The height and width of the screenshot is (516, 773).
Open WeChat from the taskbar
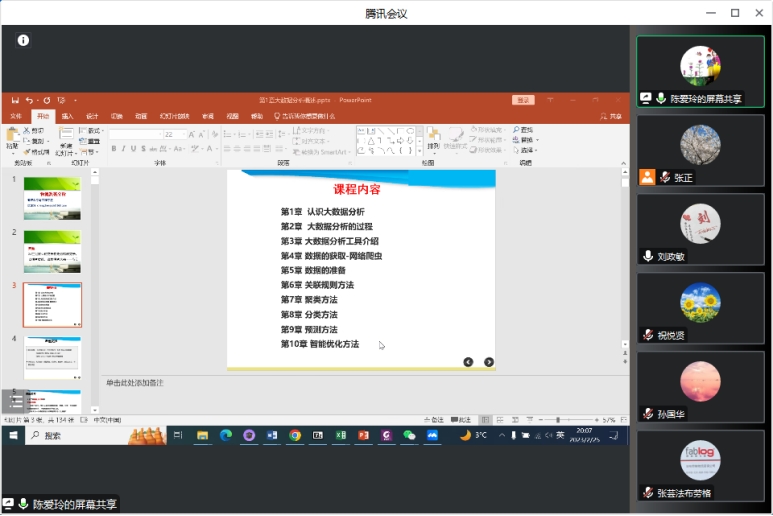[409, 436]
